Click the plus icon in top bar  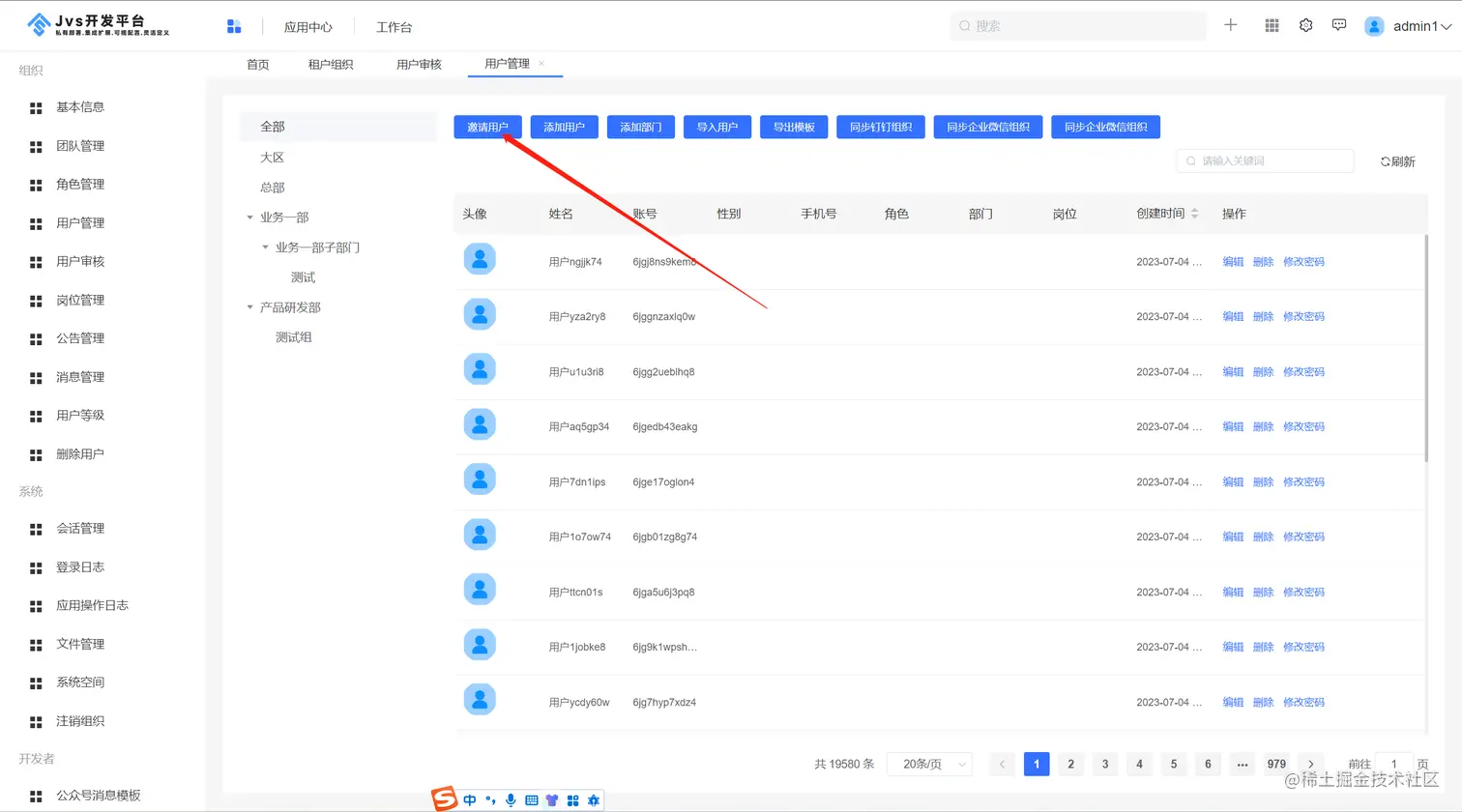click(1231, 25)
